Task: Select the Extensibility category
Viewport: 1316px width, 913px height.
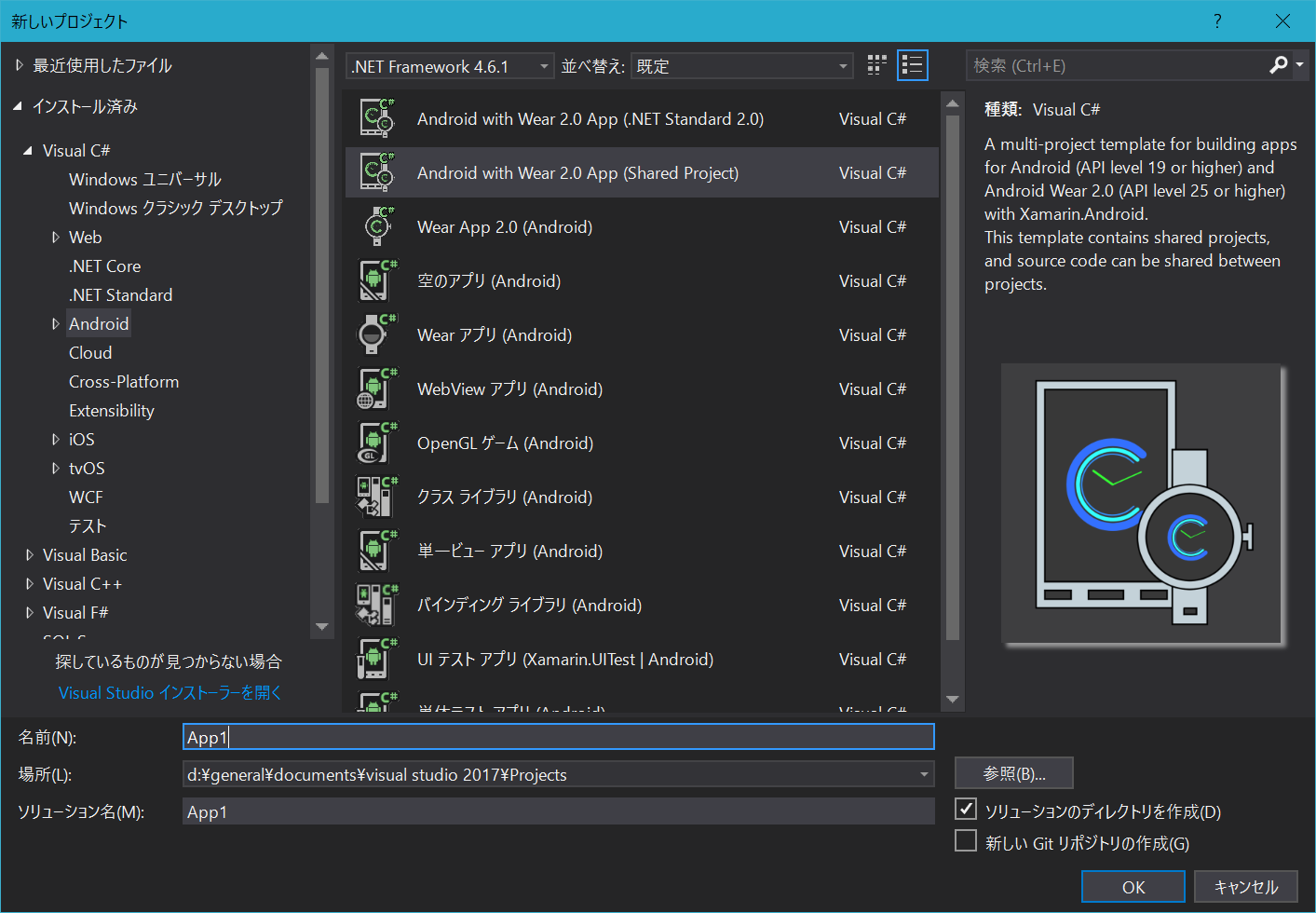Action: pos(112,410)
